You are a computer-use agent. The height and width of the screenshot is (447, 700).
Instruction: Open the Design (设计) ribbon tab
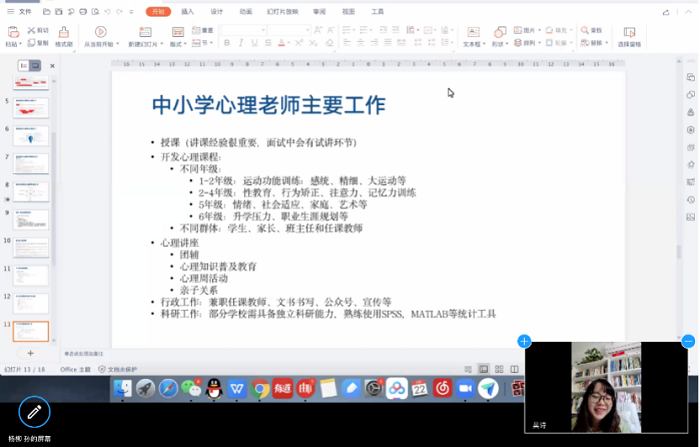point(216,11)
